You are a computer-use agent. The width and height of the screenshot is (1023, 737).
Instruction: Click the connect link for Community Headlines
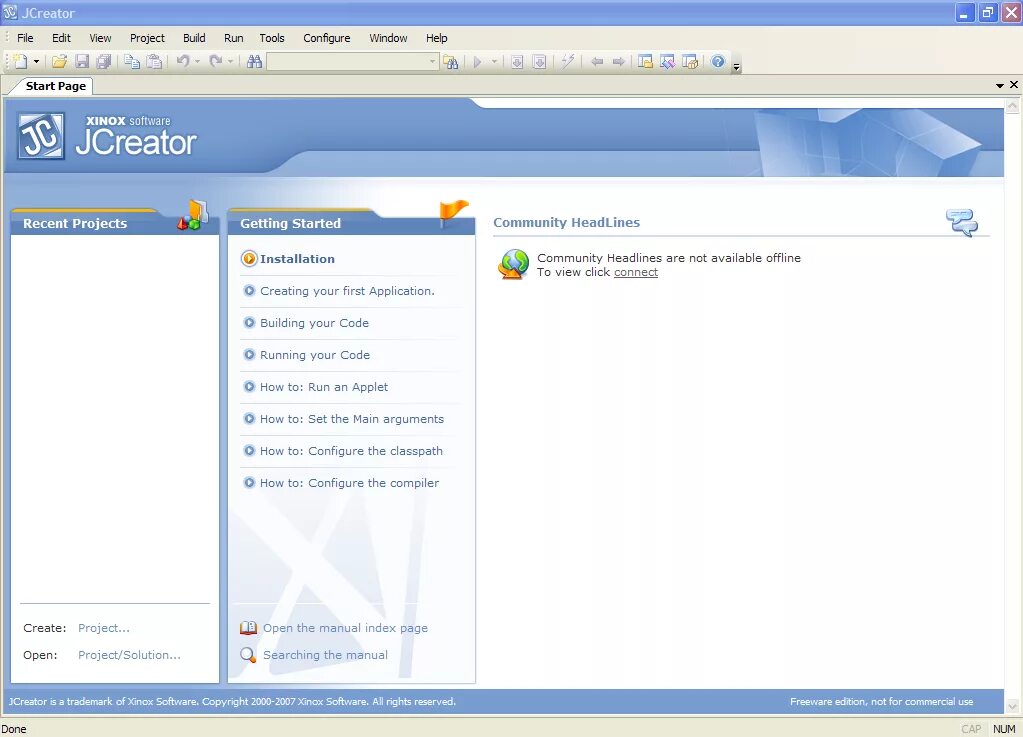(635, 272)
